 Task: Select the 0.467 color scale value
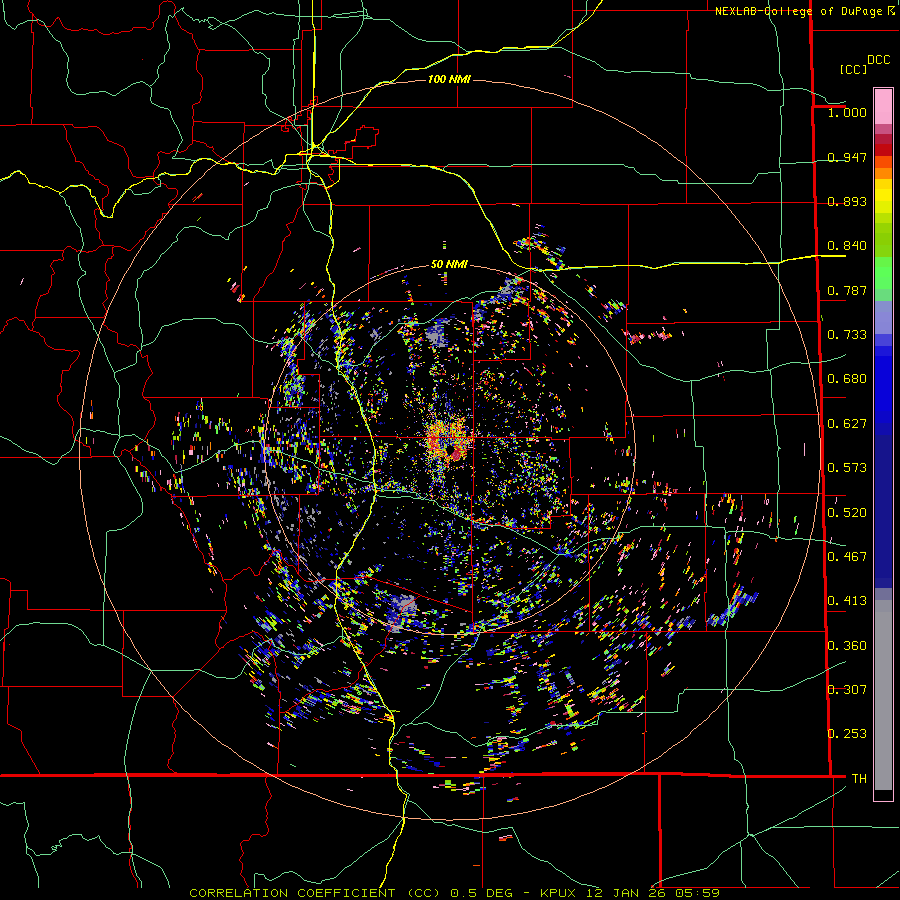(847, 557)
